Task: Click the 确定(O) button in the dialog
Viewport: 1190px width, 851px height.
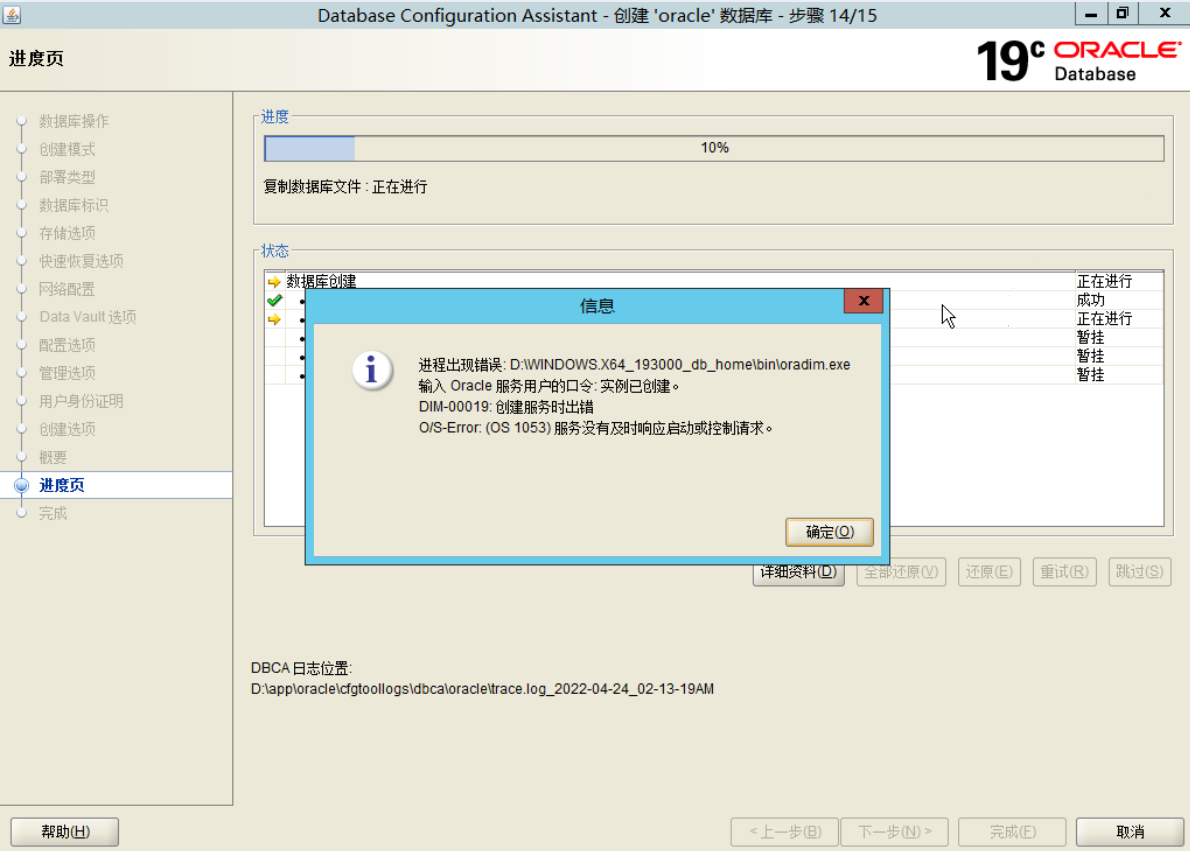Action: tap(829, 532)
